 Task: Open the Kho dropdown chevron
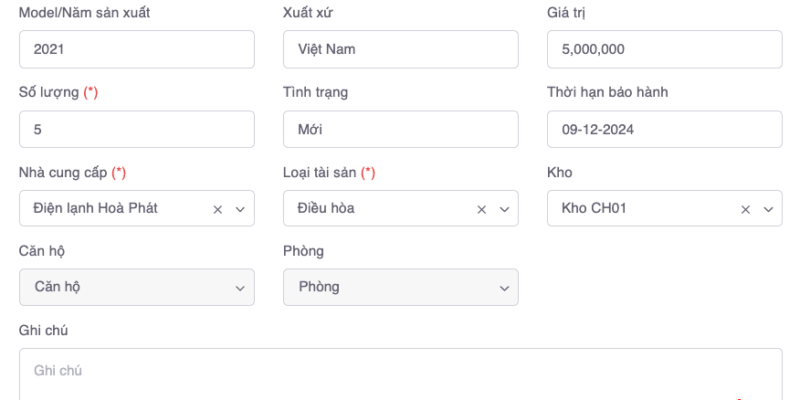768,209
